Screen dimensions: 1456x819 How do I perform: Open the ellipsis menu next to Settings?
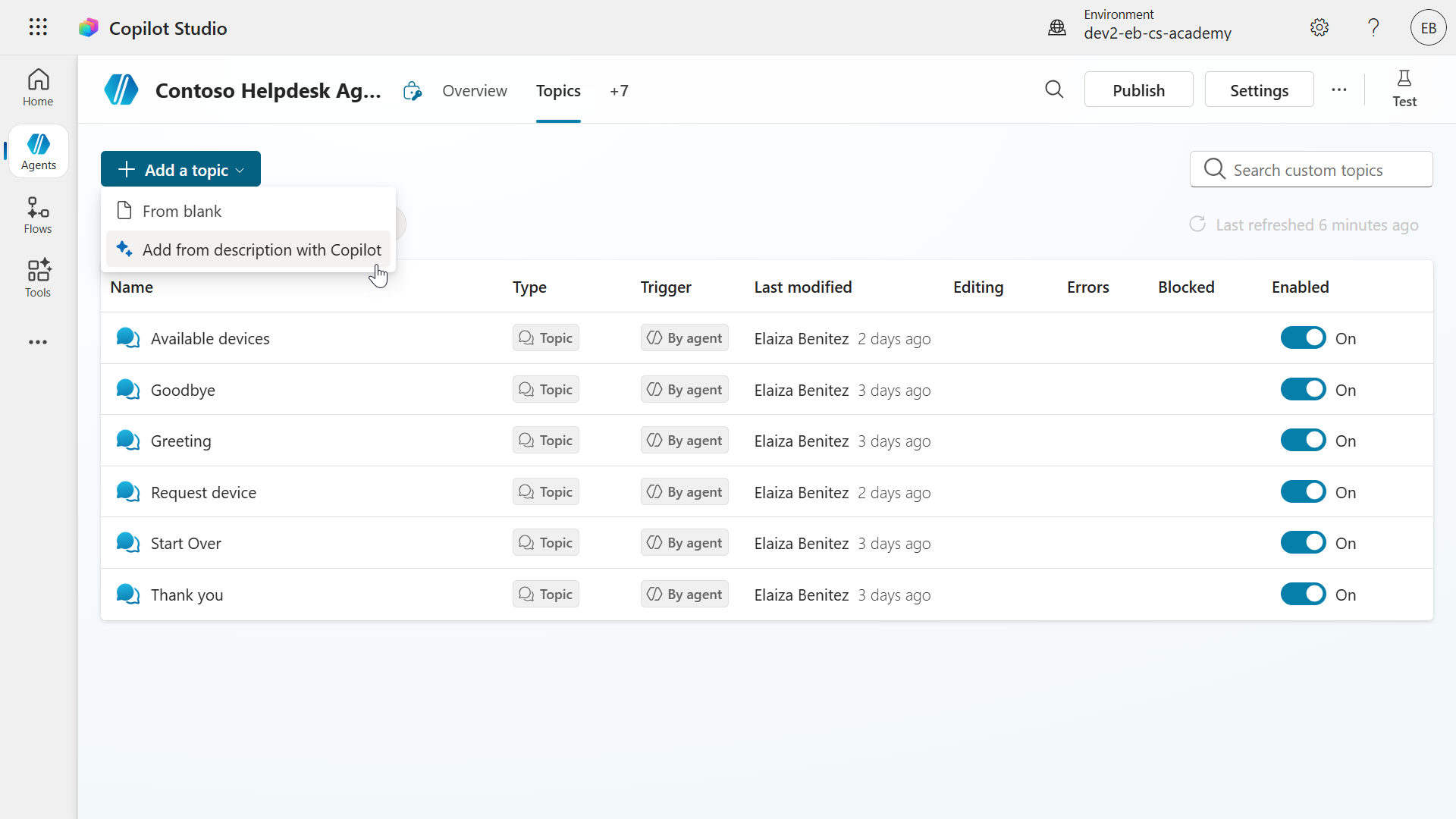1339,89
